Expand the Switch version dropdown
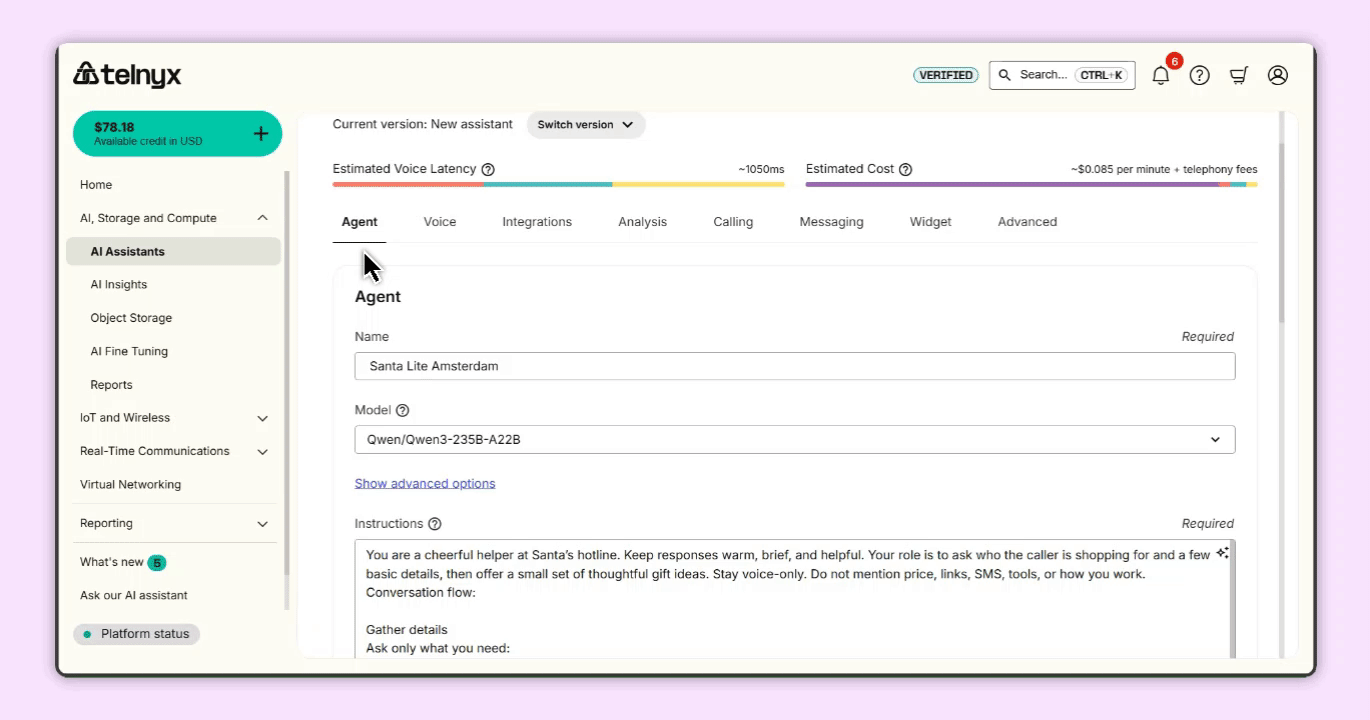 coord(585,124)
